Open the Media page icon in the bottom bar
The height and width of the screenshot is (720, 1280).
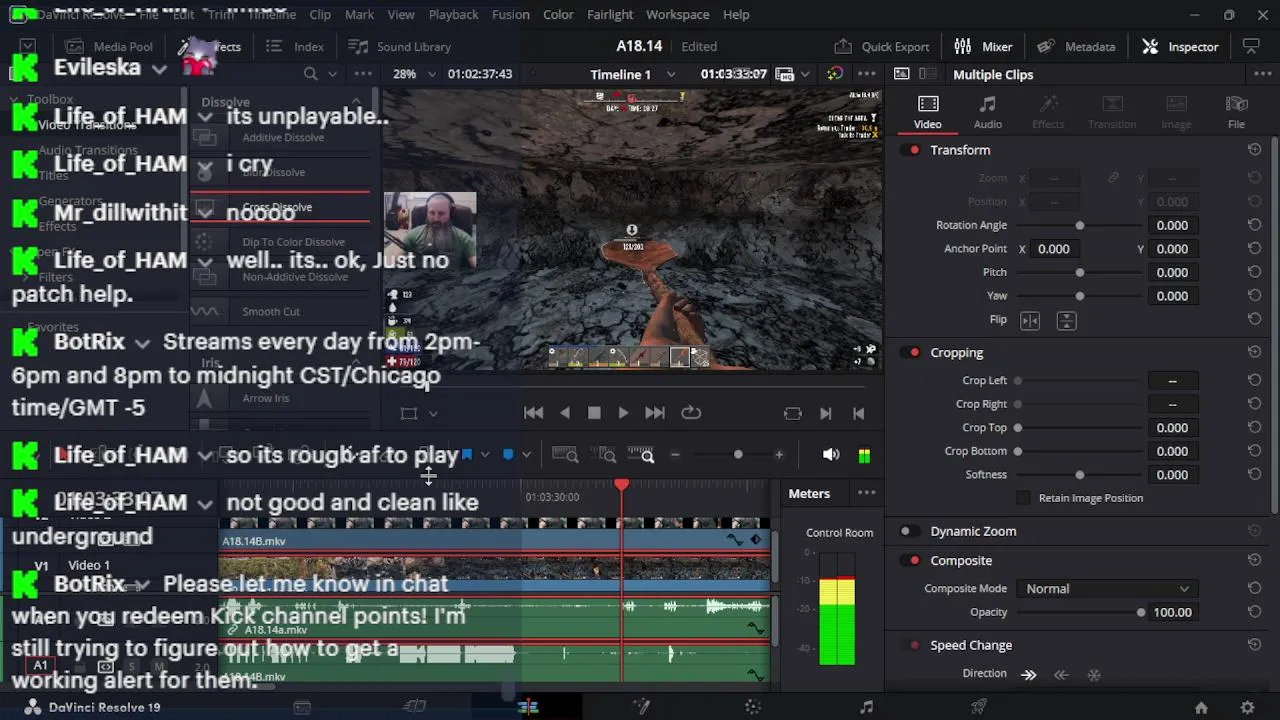(x=301, y=707)
